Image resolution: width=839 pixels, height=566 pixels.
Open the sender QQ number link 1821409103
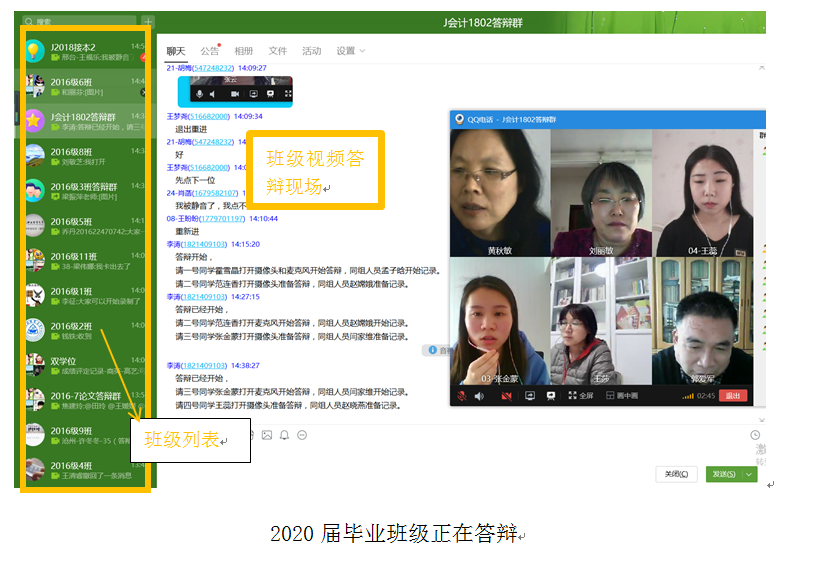[205, 243]
